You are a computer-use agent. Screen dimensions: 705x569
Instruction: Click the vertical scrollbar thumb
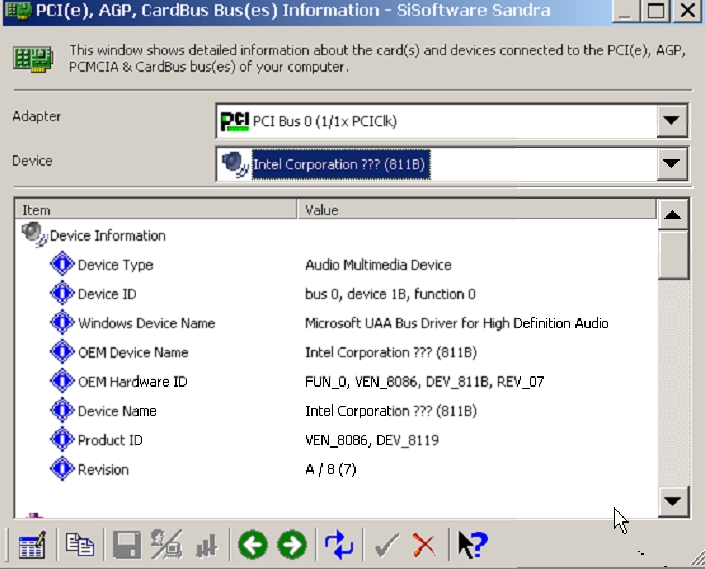(673, 255)
